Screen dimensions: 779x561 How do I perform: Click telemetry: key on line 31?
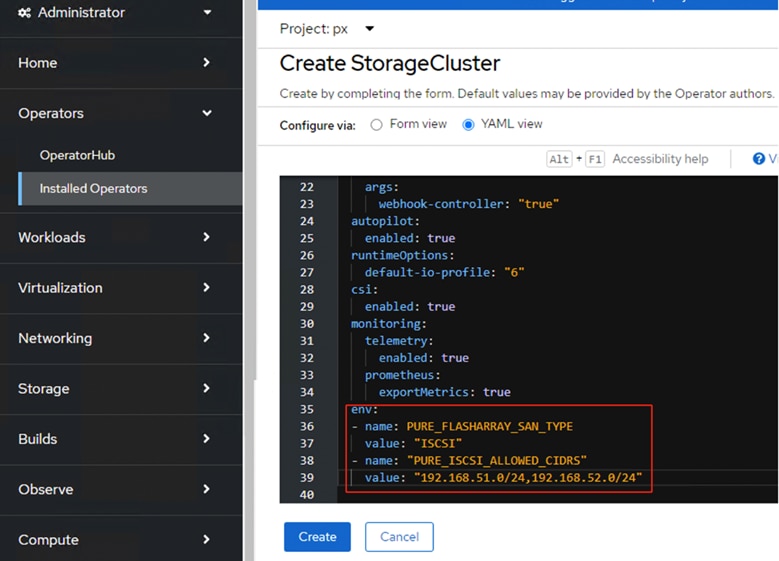coord(399,341)
